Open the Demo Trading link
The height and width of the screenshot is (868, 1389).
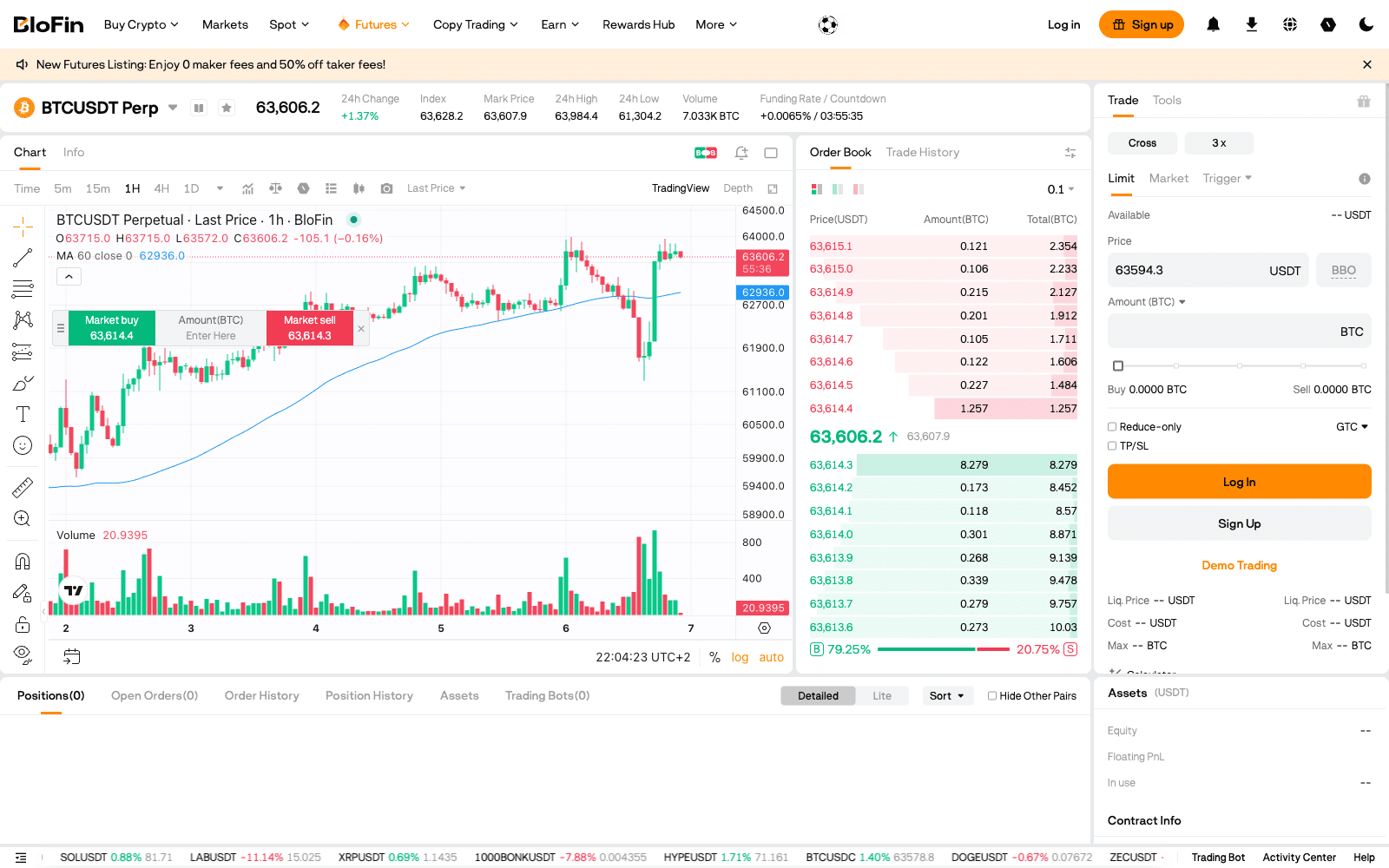click(x=1239, y=565)
